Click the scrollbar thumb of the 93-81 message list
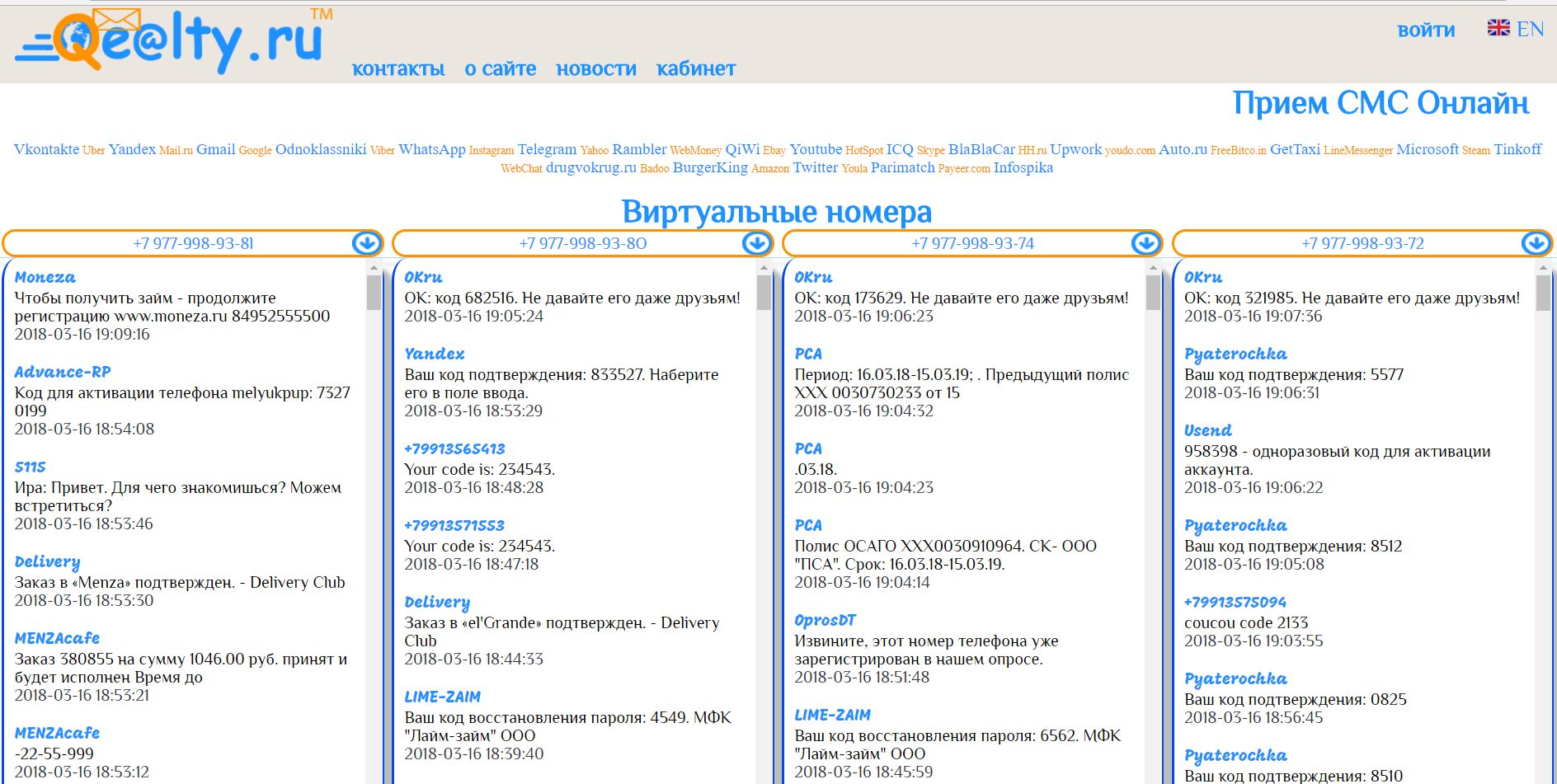Viewport: 1557px width, 784px height. (374, 292)
